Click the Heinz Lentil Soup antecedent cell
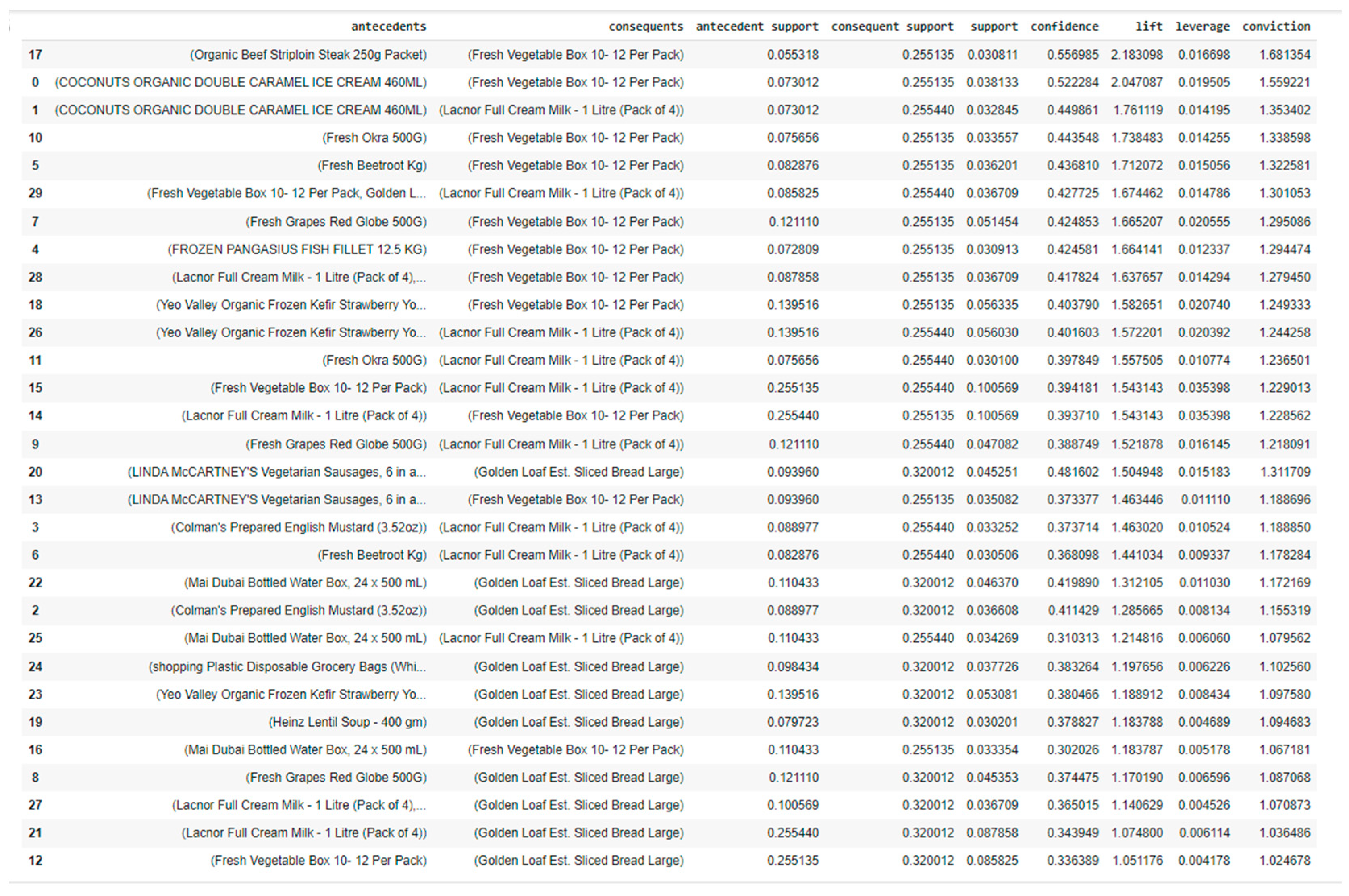Screen dimensions: 1349x896 [347, 722]
